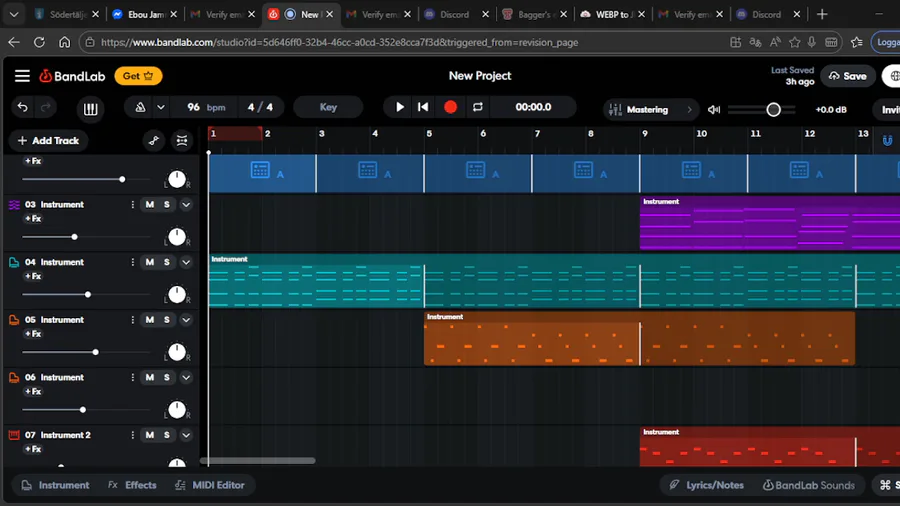Viewport: 900px width, 506px height.
Task: Redo the last action
Action: point(45,107)
